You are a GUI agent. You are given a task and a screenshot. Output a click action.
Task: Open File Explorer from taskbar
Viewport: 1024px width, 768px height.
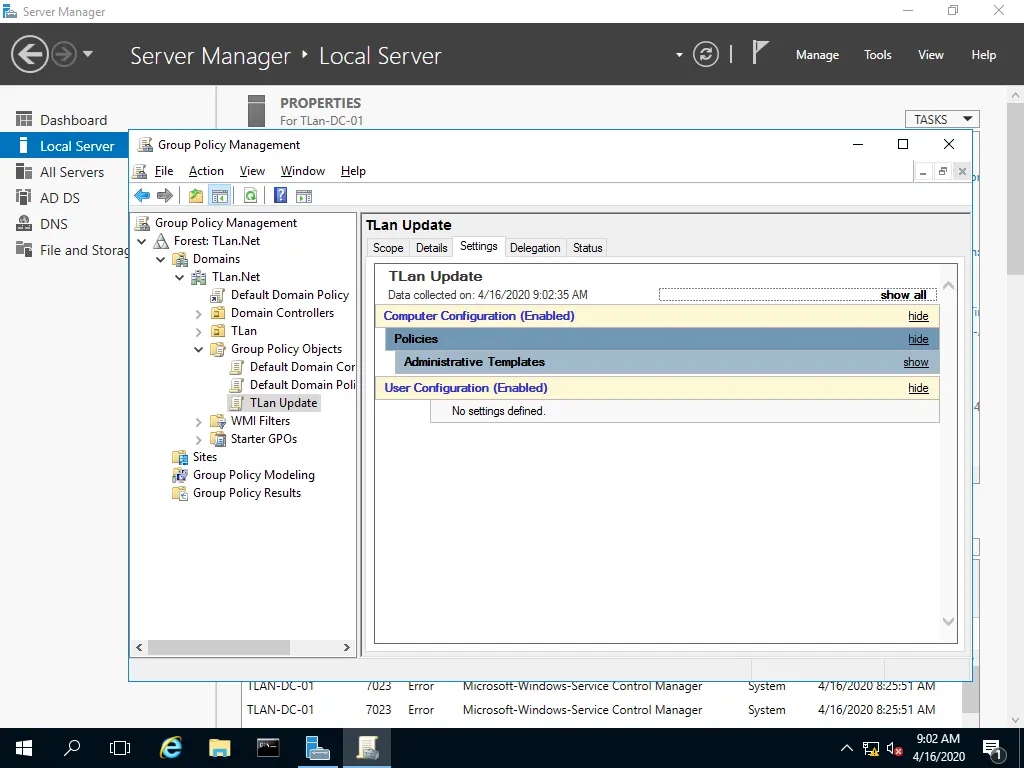pos(219,748)
